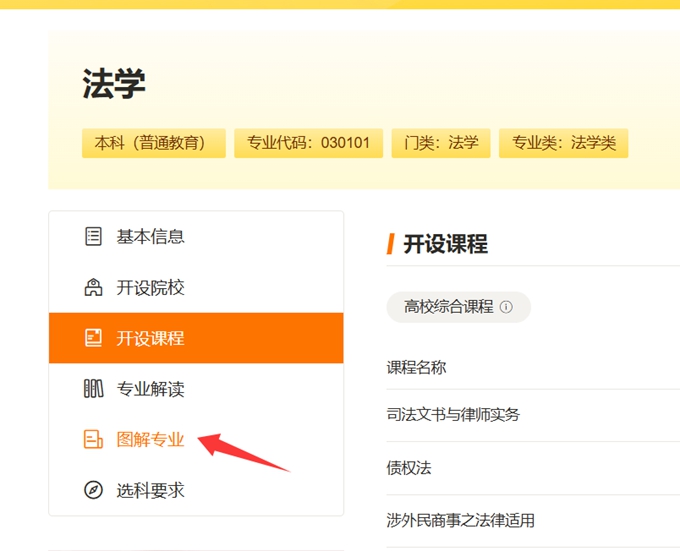This screenshot has height=551, width=680.
Task: Click the 开设院校 building icon
Action: coord(93,287)
